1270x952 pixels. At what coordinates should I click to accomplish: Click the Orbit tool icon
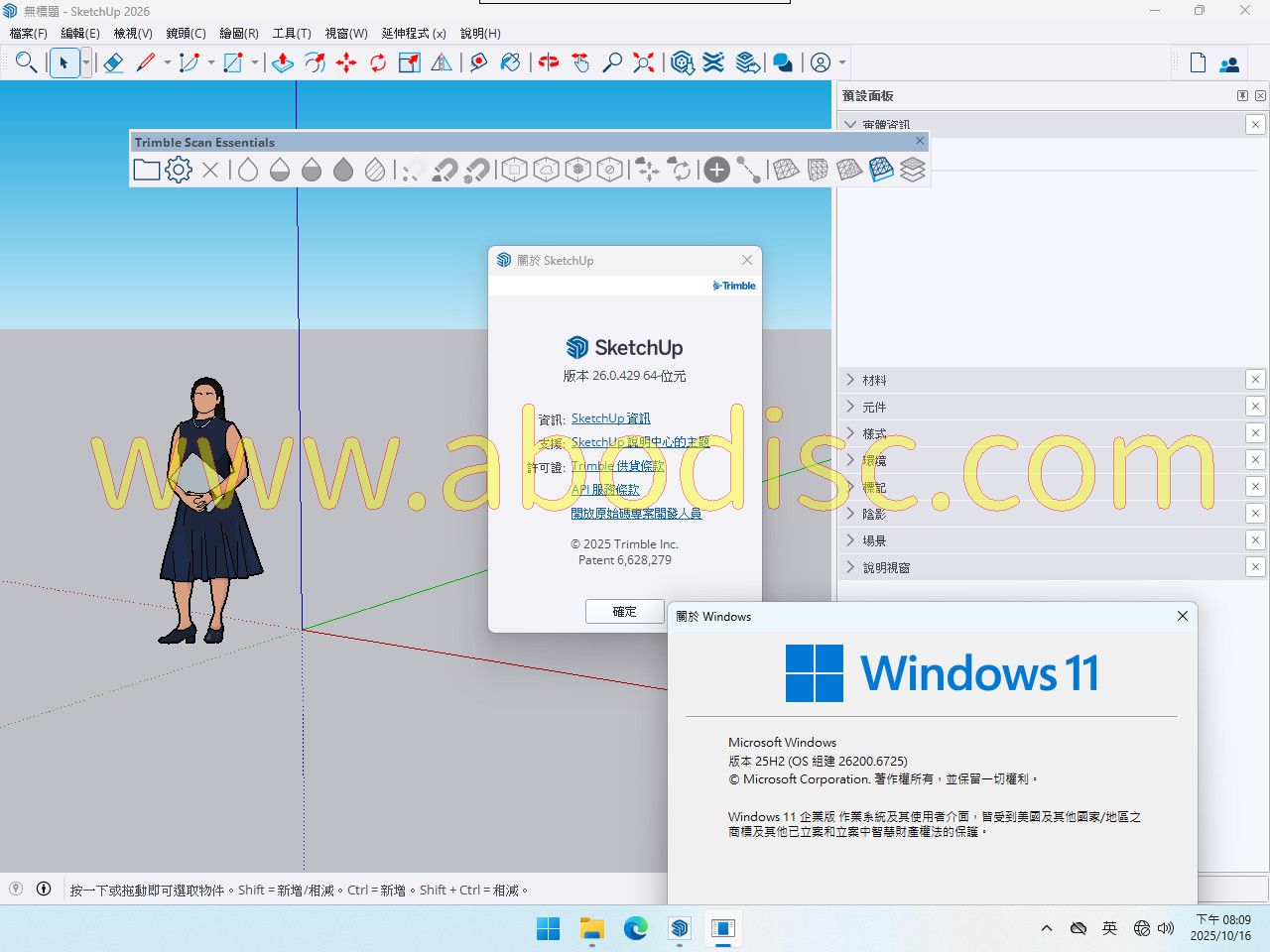coord(549,63)
